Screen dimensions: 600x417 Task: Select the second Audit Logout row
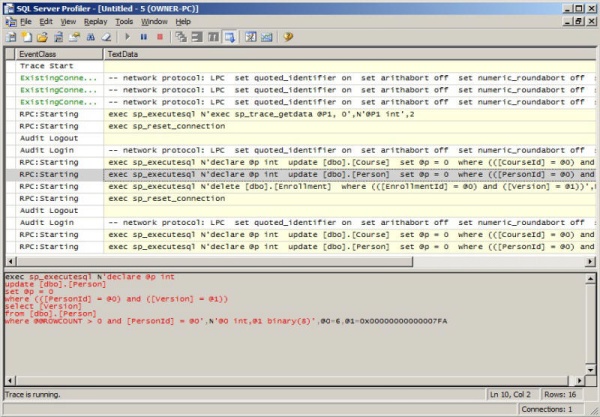tap(300, 211)
